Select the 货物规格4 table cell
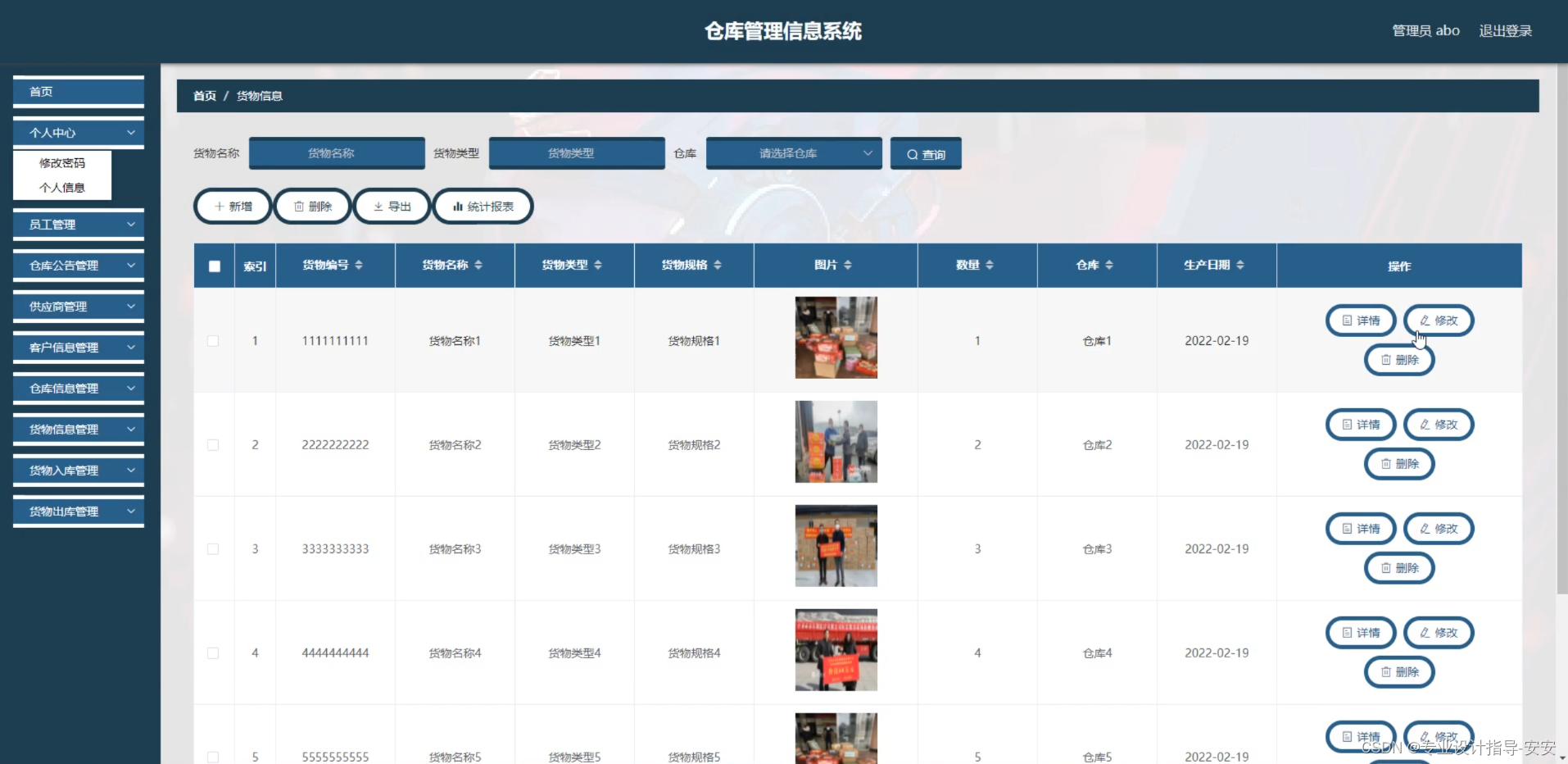 pyautogui.click(x=694, y=653)
